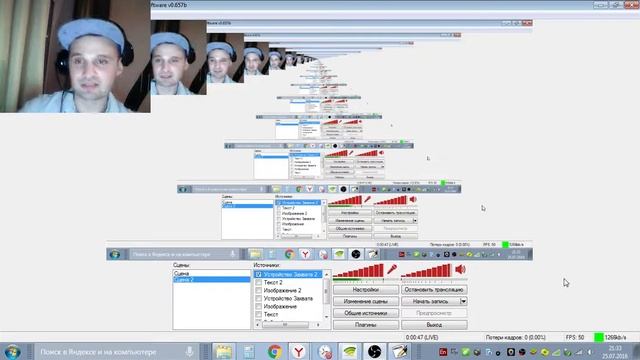Click the sources list scroll-down arrow
Image resolution: width=640 pixels, height=360 pixels.
pos(326,317)
